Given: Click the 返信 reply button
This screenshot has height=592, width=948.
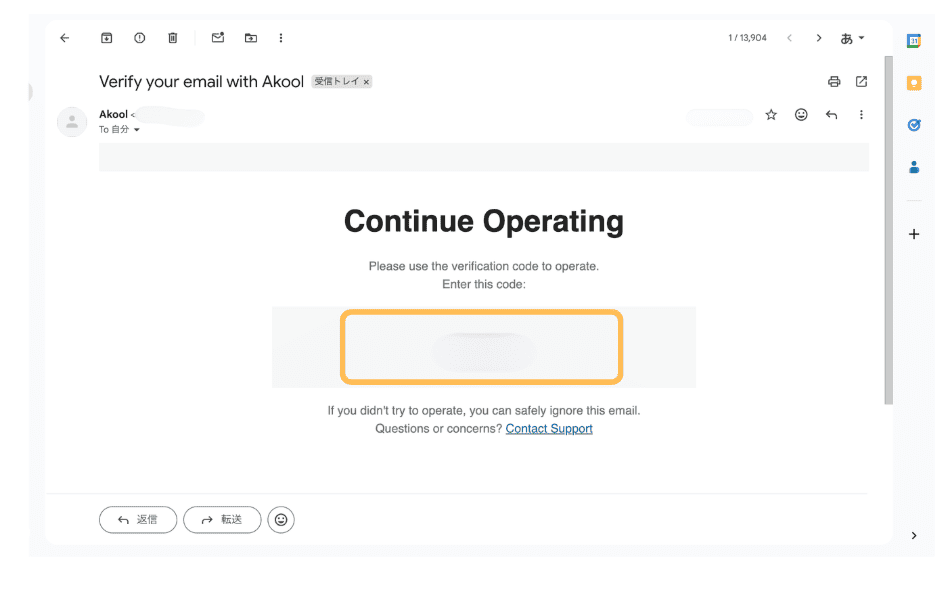Looking at the screenshot, I should click(x=138, y=520).
